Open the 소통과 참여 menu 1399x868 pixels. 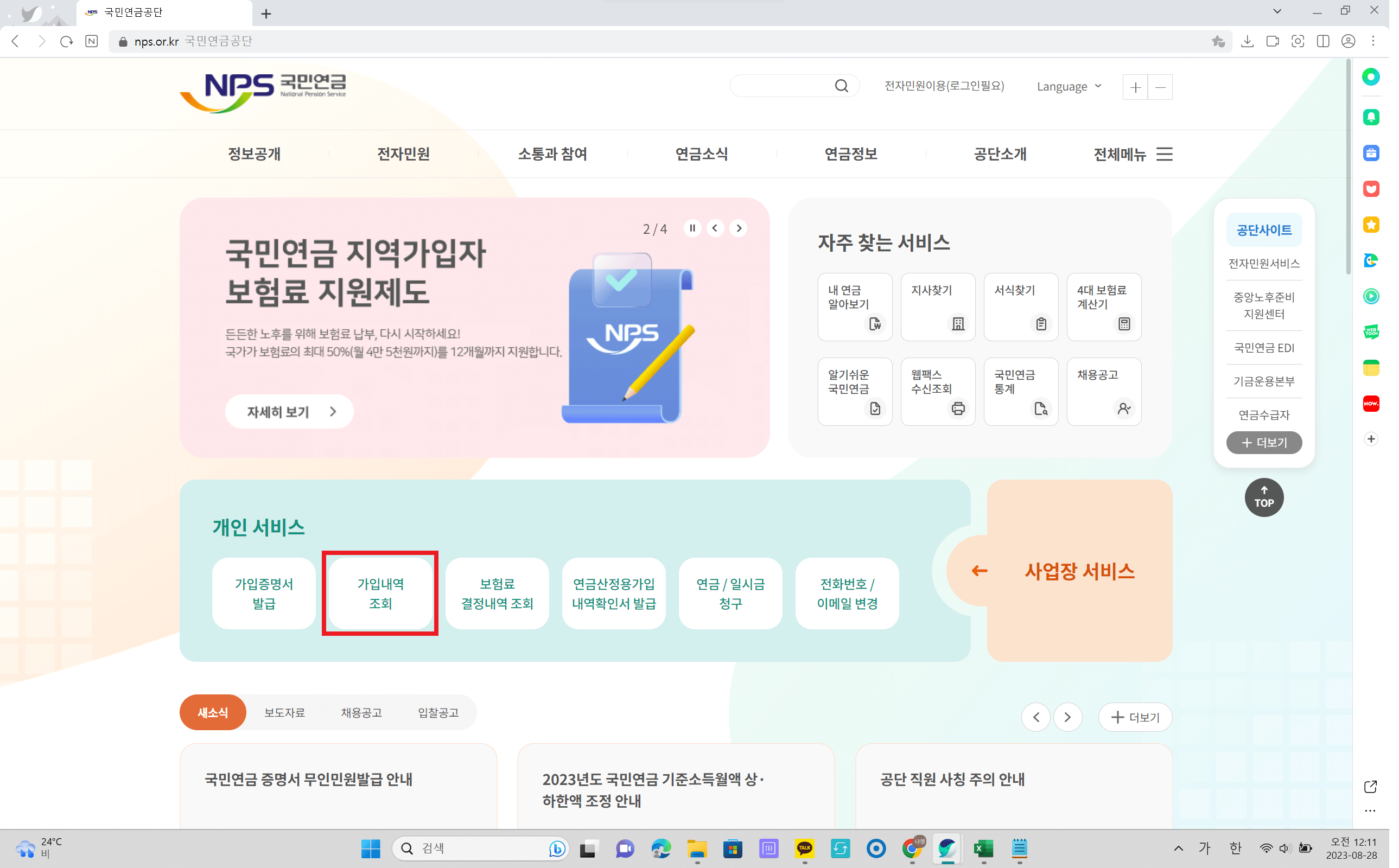click(552, 154)
